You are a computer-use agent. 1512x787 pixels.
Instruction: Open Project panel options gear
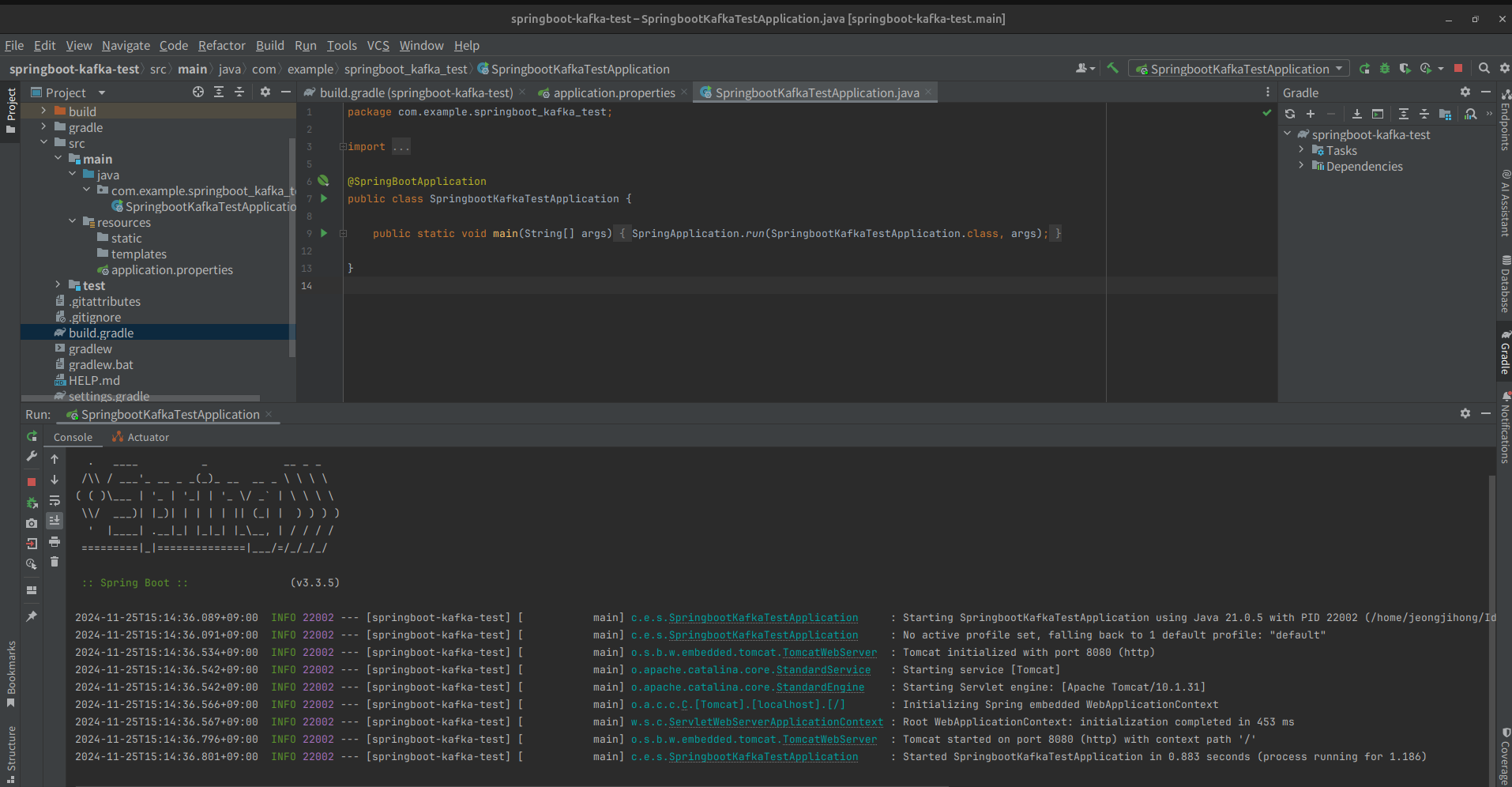(x=265, y=92)
